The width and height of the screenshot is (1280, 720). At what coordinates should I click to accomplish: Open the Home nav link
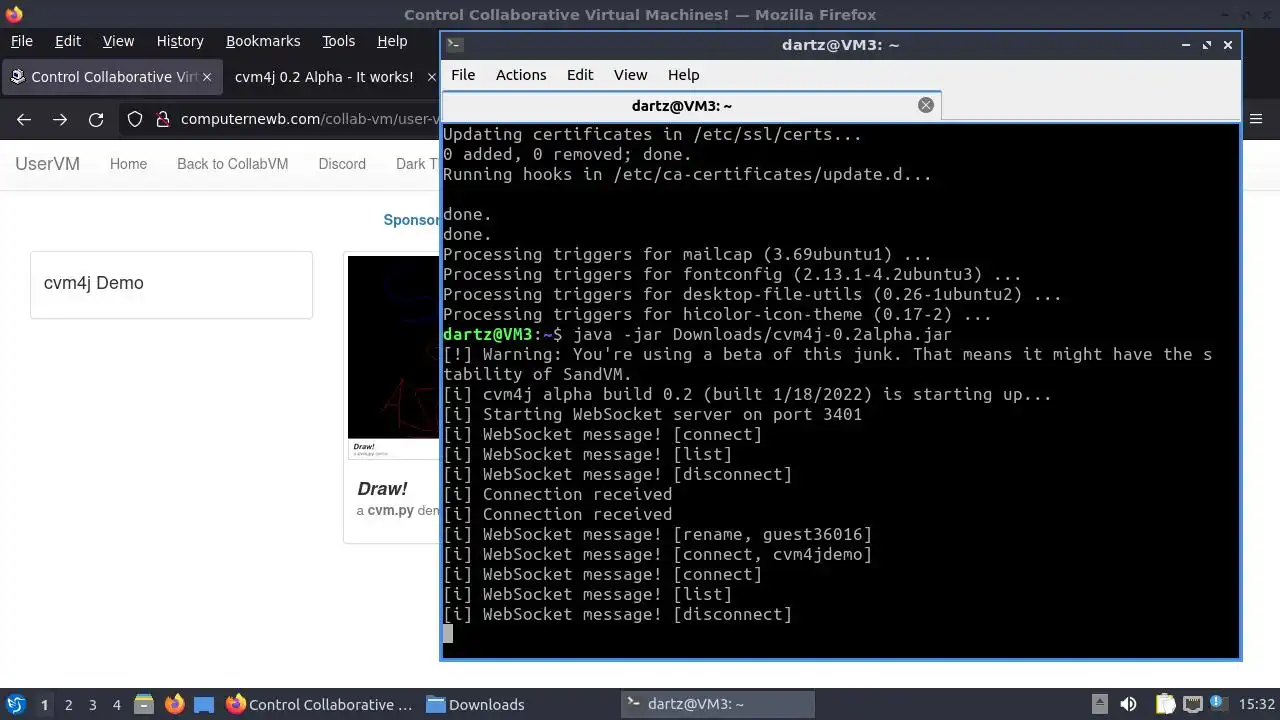point(128,164)
